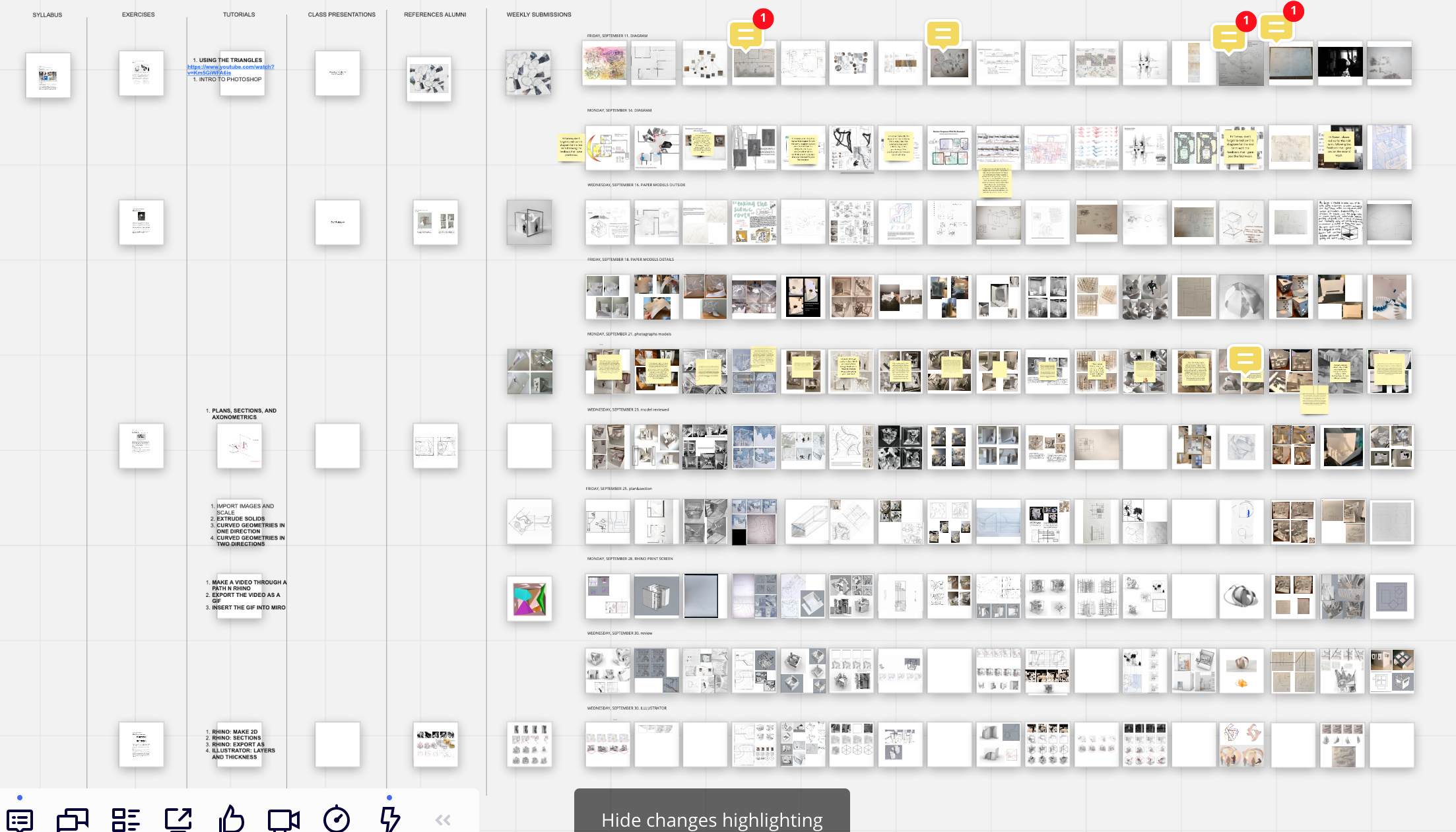Open the Reactions tool
Screen dimensions: 1456x832
pos(231,819)
